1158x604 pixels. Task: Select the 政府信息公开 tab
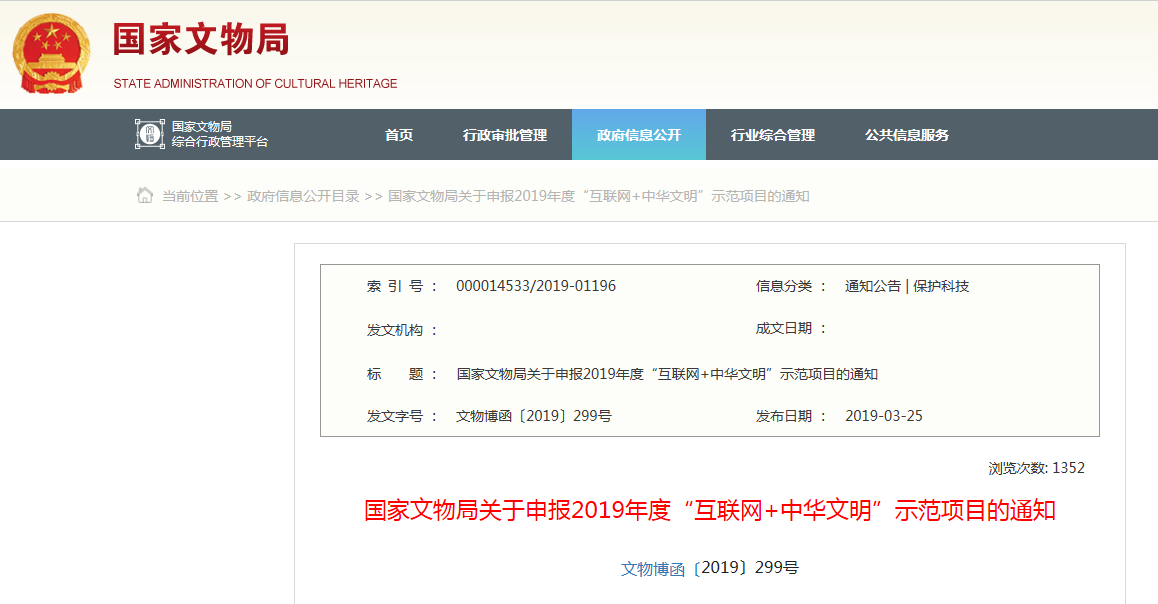[x=638, y=135]
